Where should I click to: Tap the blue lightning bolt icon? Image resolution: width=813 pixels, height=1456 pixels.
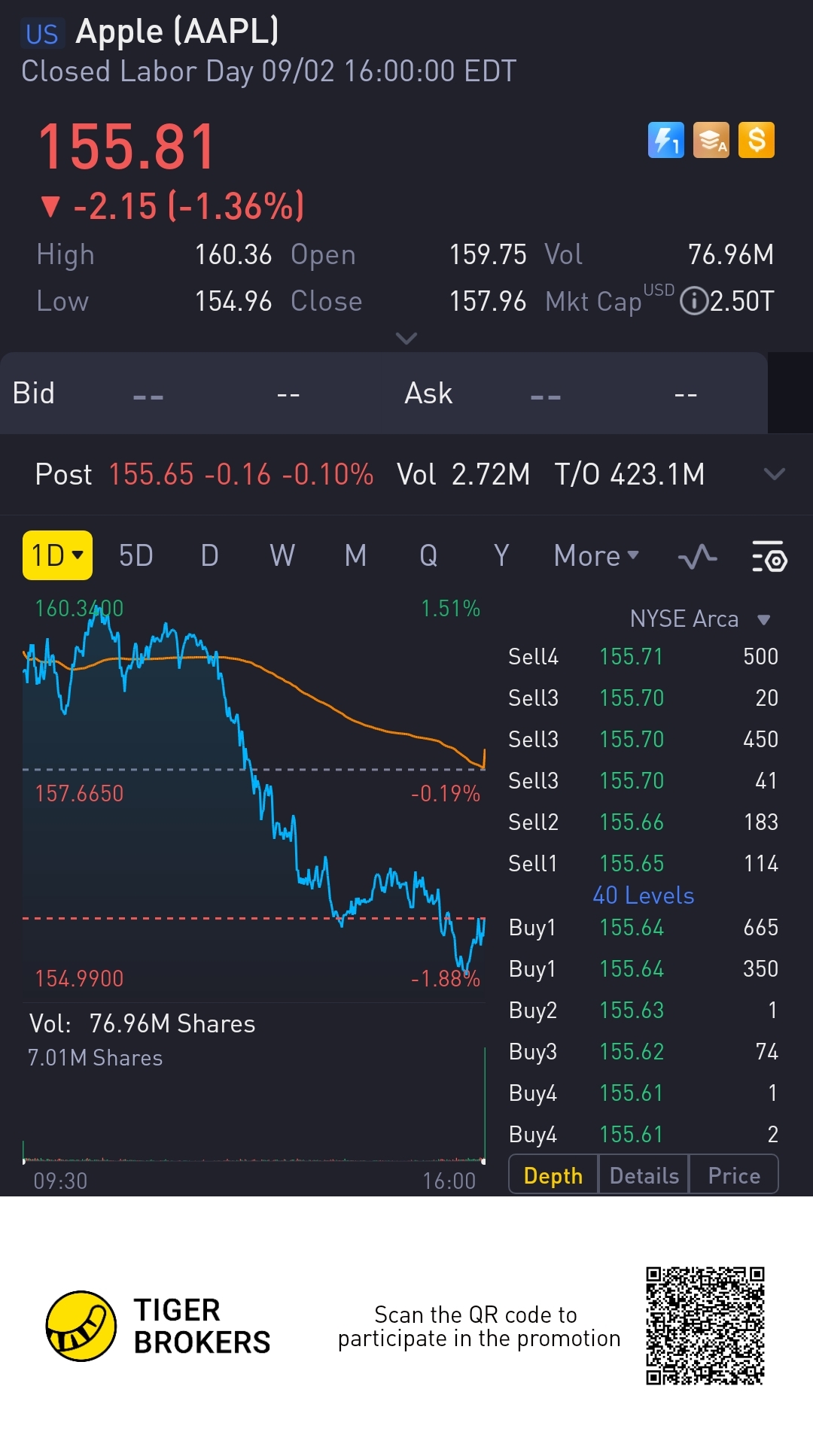pos(665,140)
